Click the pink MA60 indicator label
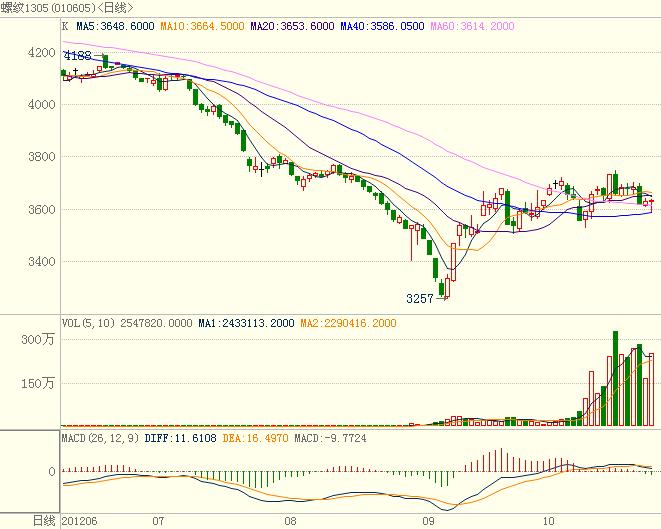The image size is (661, 529). click(472, 25)
